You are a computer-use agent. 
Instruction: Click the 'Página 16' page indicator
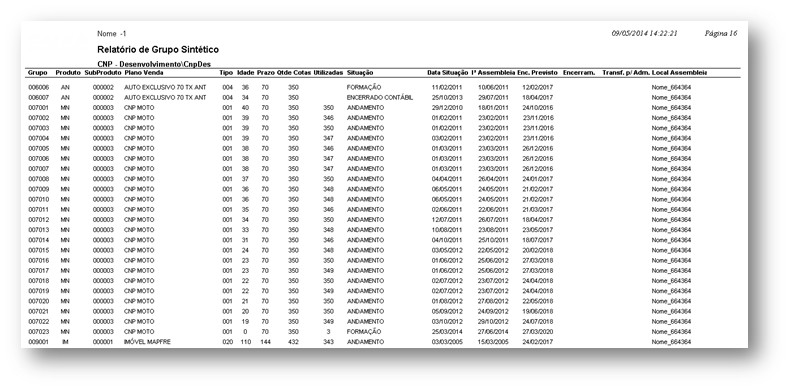pos(720,33)
